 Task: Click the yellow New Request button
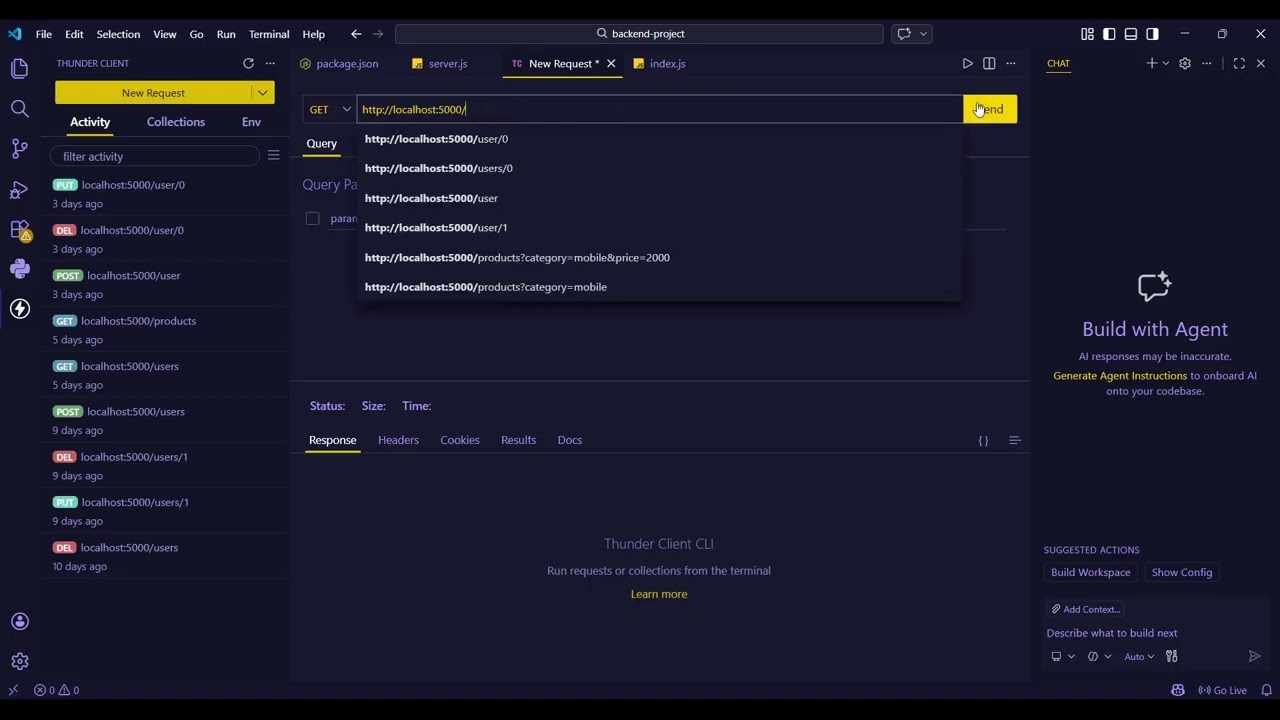click(x=153, y=92)
